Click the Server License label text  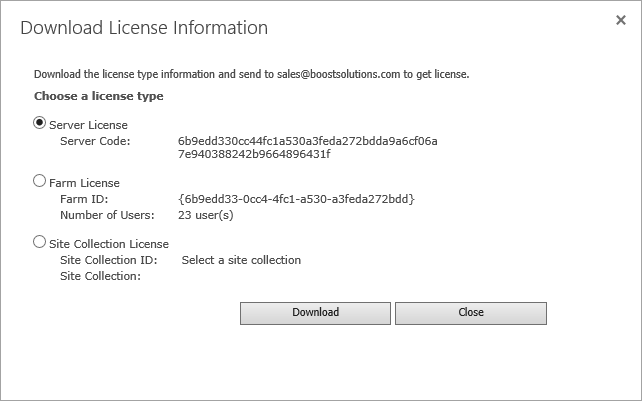pos(88,125)
